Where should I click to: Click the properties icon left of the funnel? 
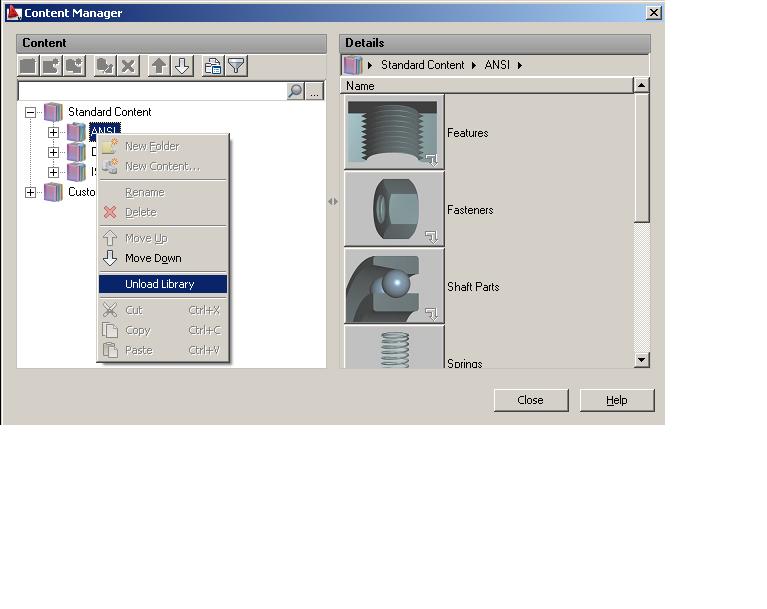pyautogui.click(x=213, y=66)
